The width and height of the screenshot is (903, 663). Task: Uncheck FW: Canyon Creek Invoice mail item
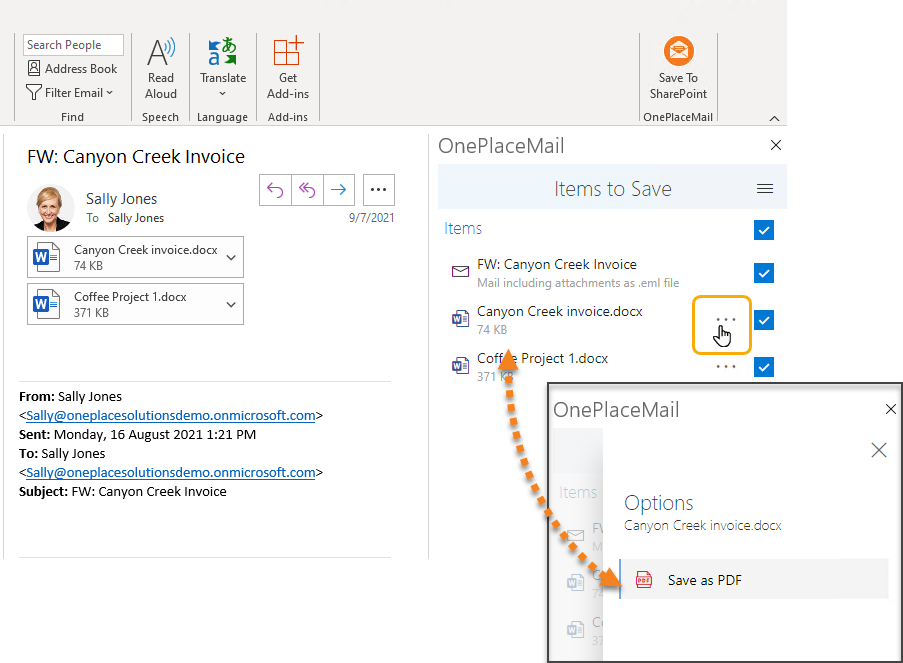pyautogui.click(x=764, y=273)
